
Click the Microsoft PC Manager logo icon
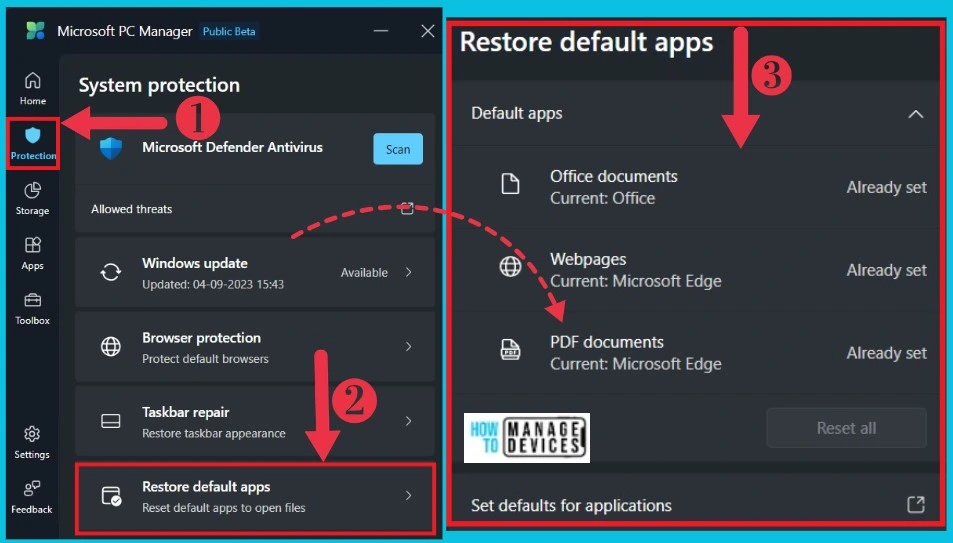click(35, 30)
